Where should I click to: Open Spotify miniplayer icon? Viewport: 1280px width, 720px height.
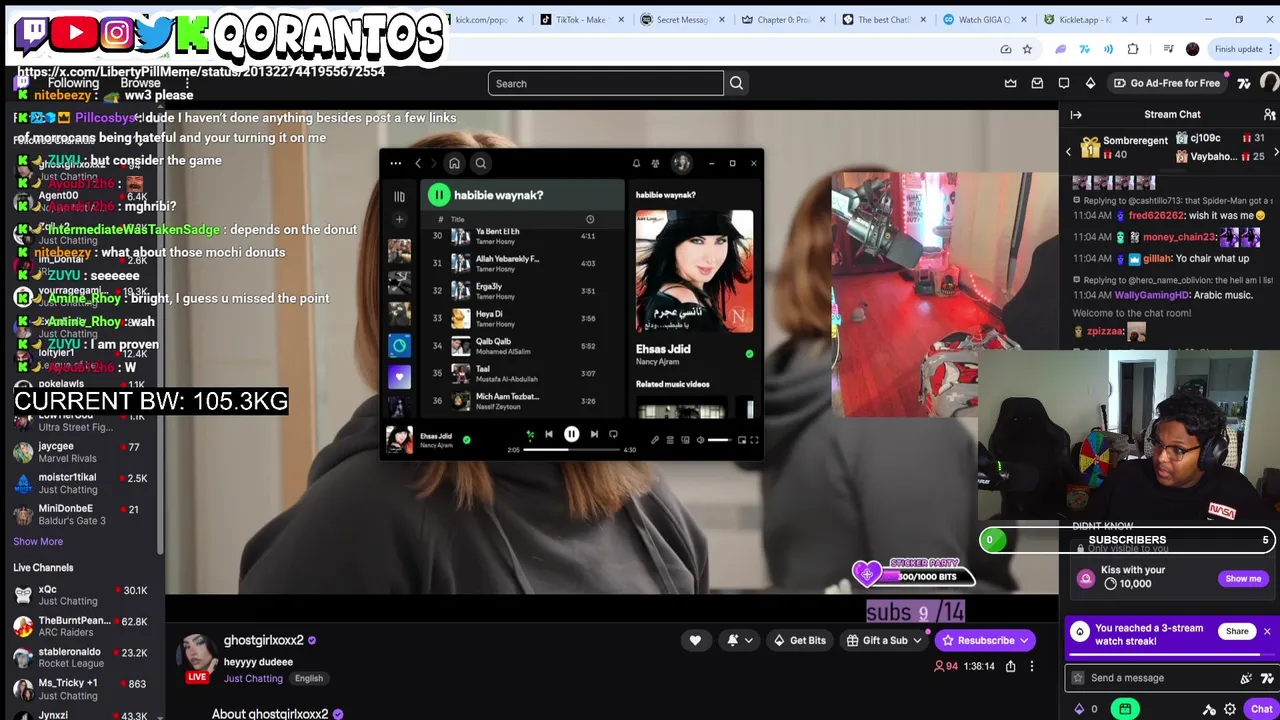tap(741, 440)
